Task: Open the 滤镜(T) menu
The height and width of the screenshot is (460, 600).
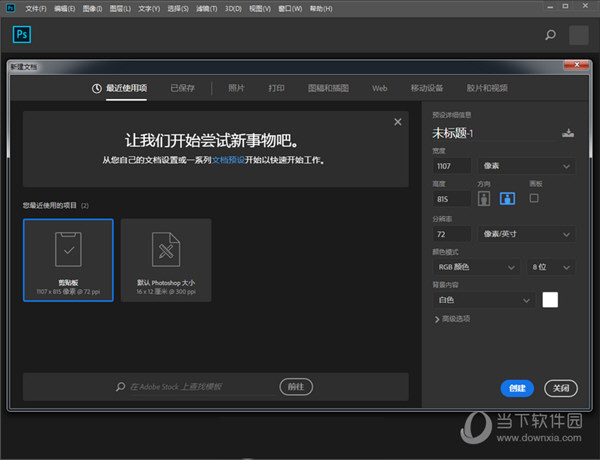Action: pos(207,8)
